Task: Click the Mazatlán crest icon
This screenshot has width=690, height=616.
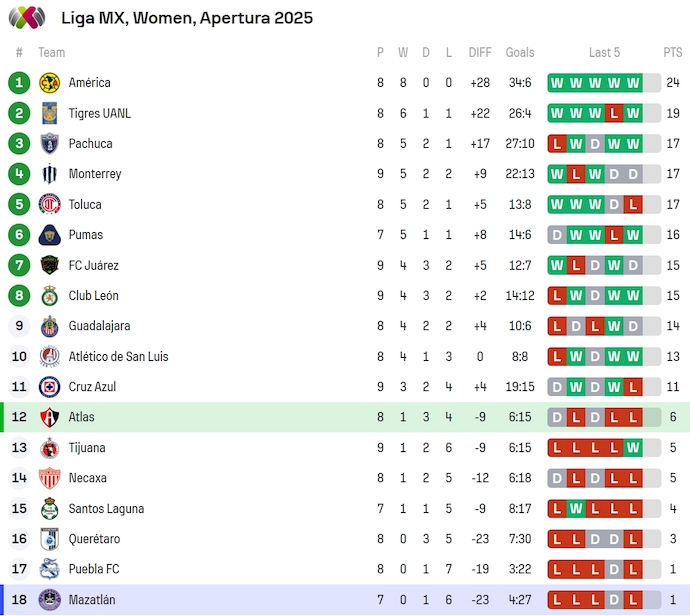Action: (x=49, y=600)
